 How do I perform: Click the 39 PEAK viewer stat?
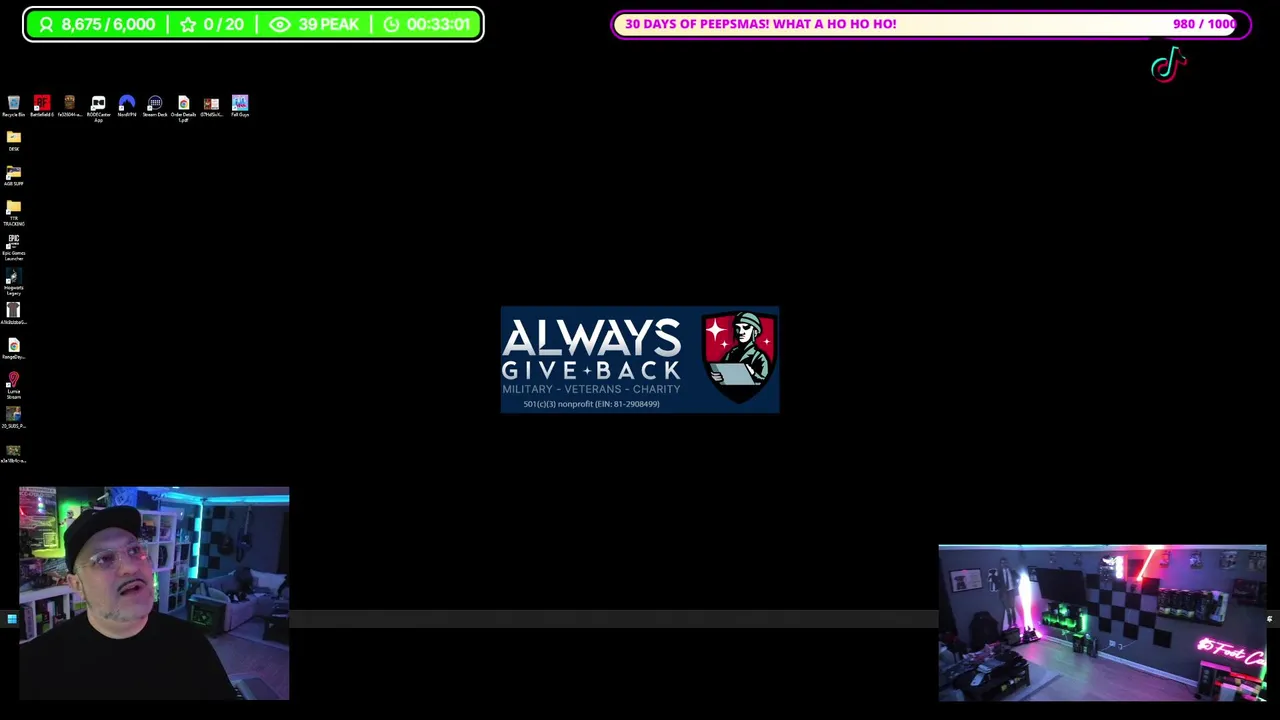click(x=314, y=24)
